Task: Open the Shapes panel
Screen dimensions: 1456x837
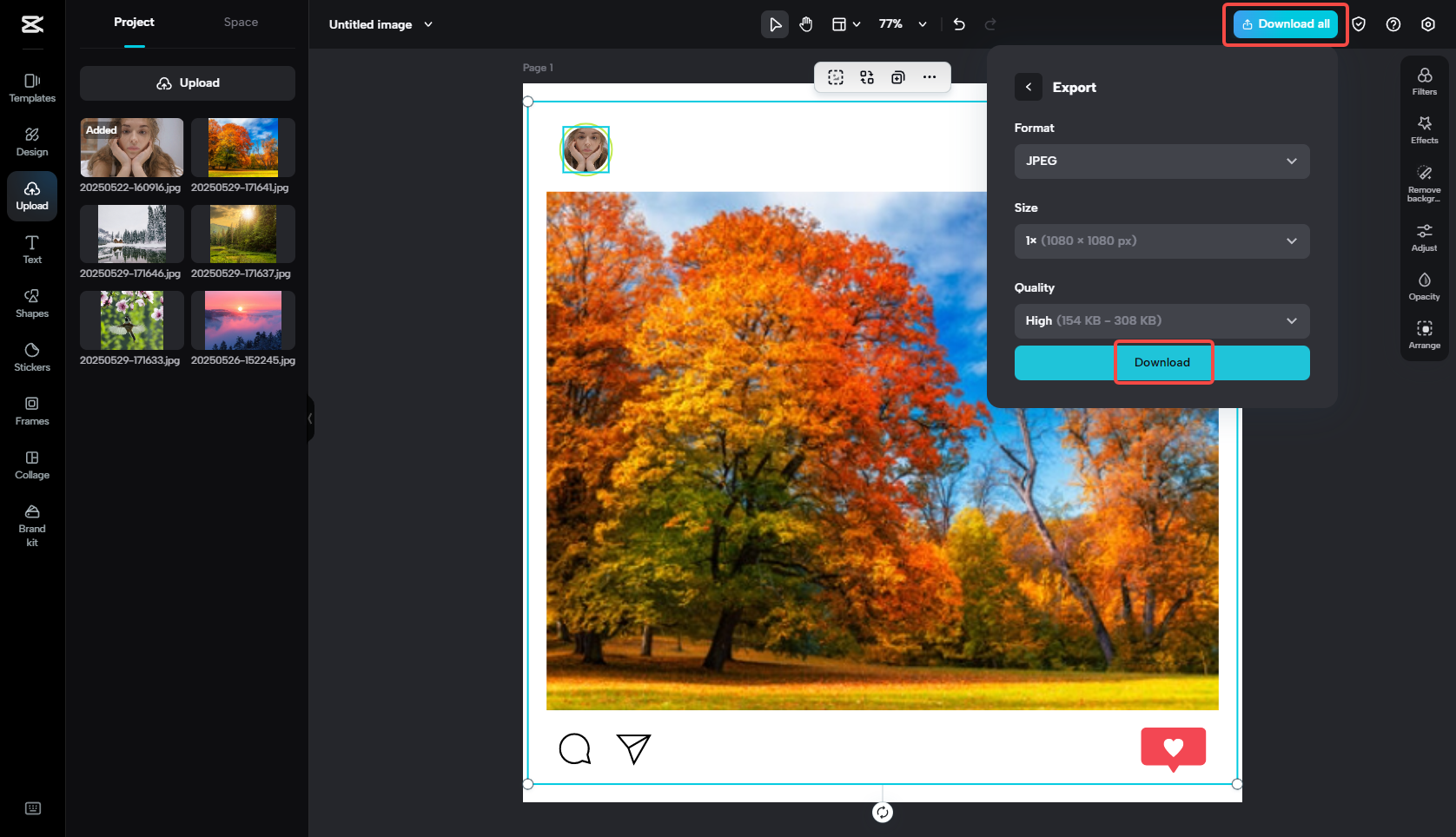Action: pyautogui.click(x=32, y=302)
